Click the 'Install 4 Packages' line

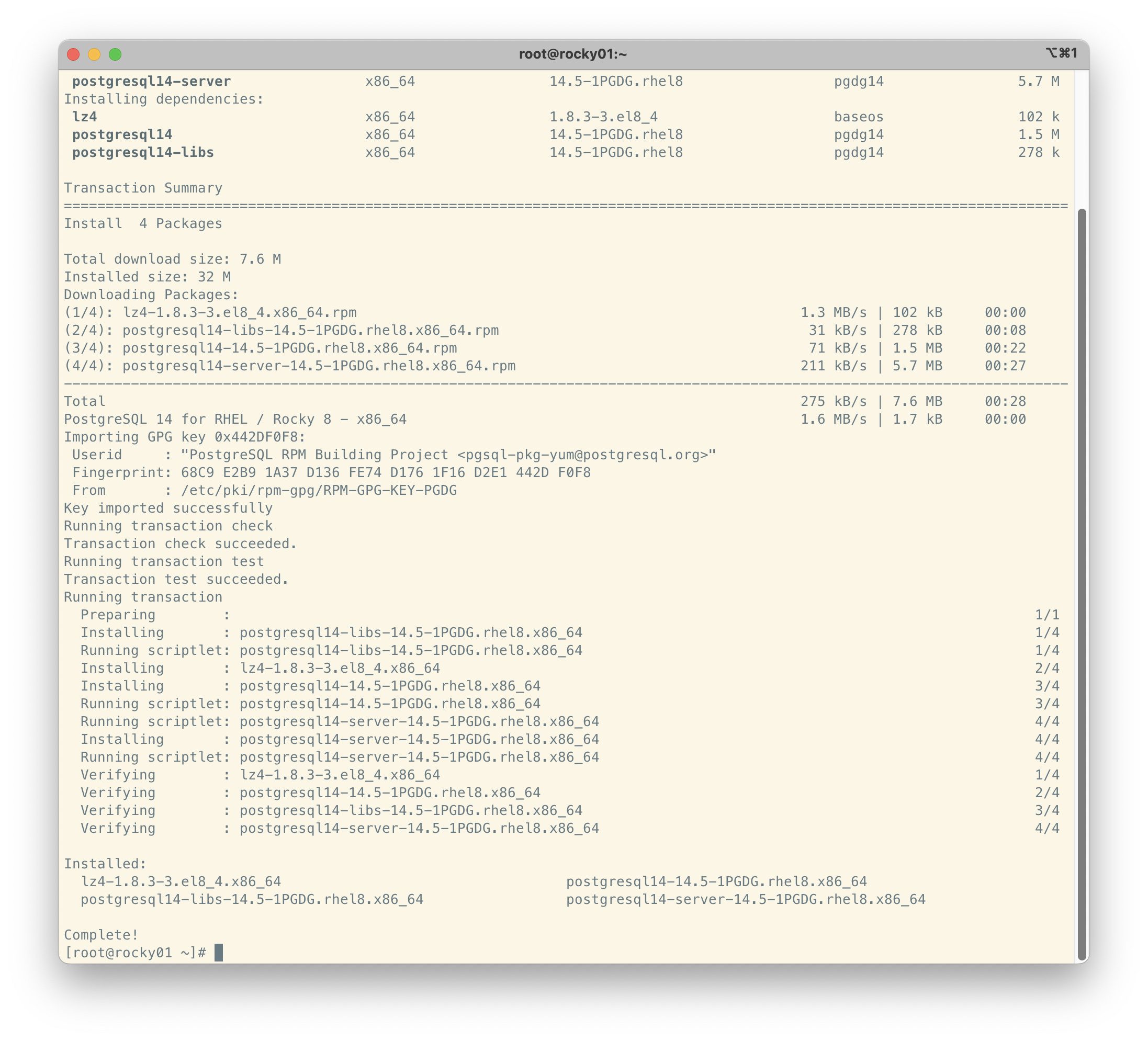pos(143,224)
